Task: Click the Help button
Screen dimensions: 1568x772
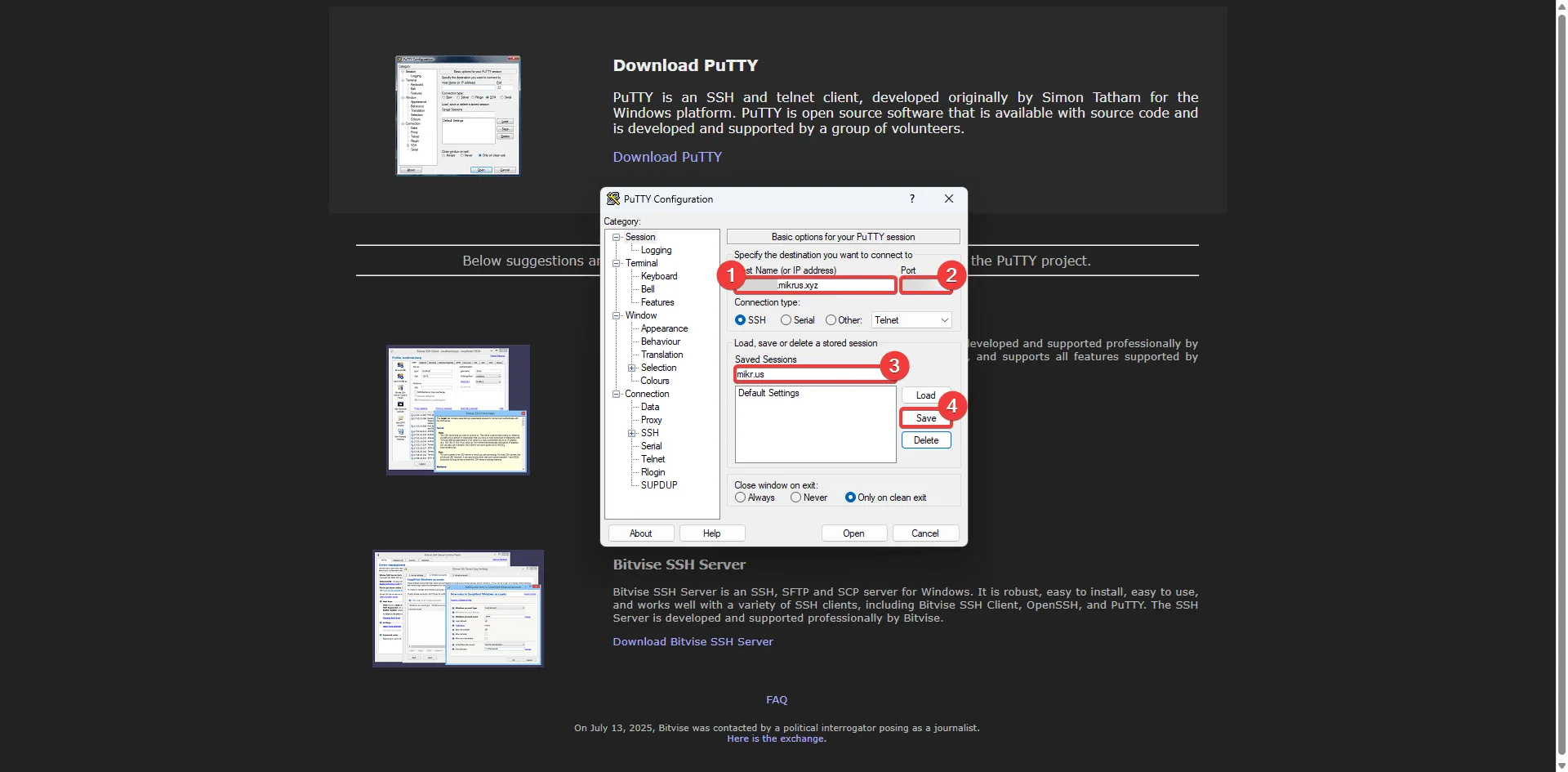Action: [712, 533]
